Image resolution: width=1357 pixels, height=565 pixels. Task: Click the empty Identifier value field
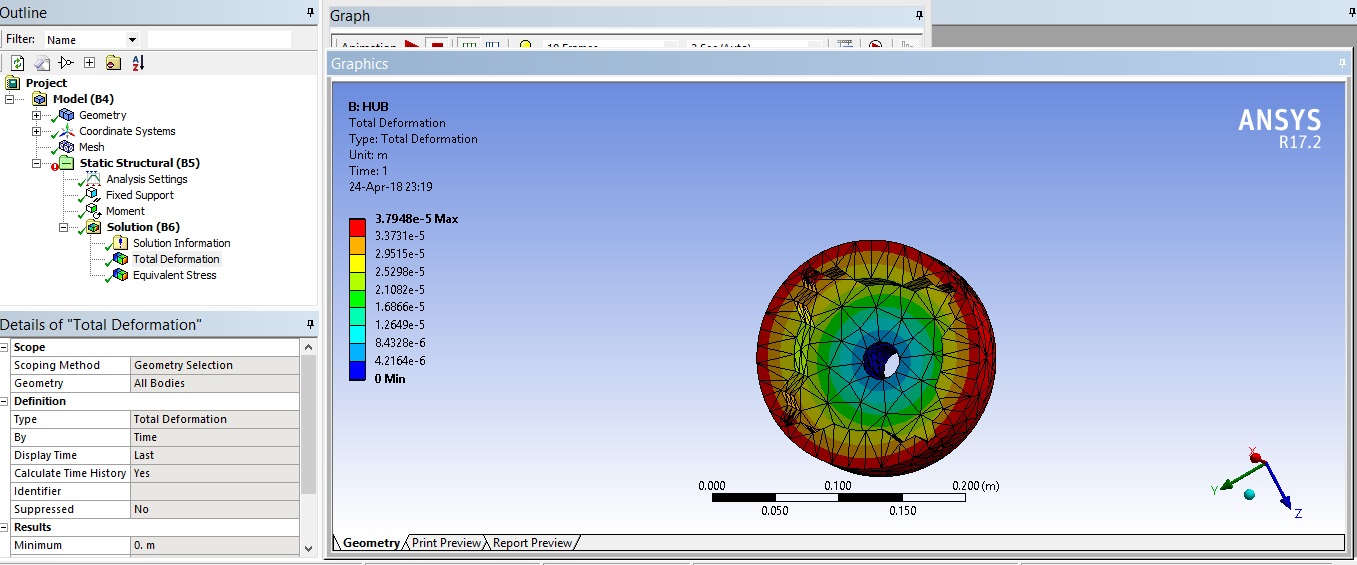(214, 491)
